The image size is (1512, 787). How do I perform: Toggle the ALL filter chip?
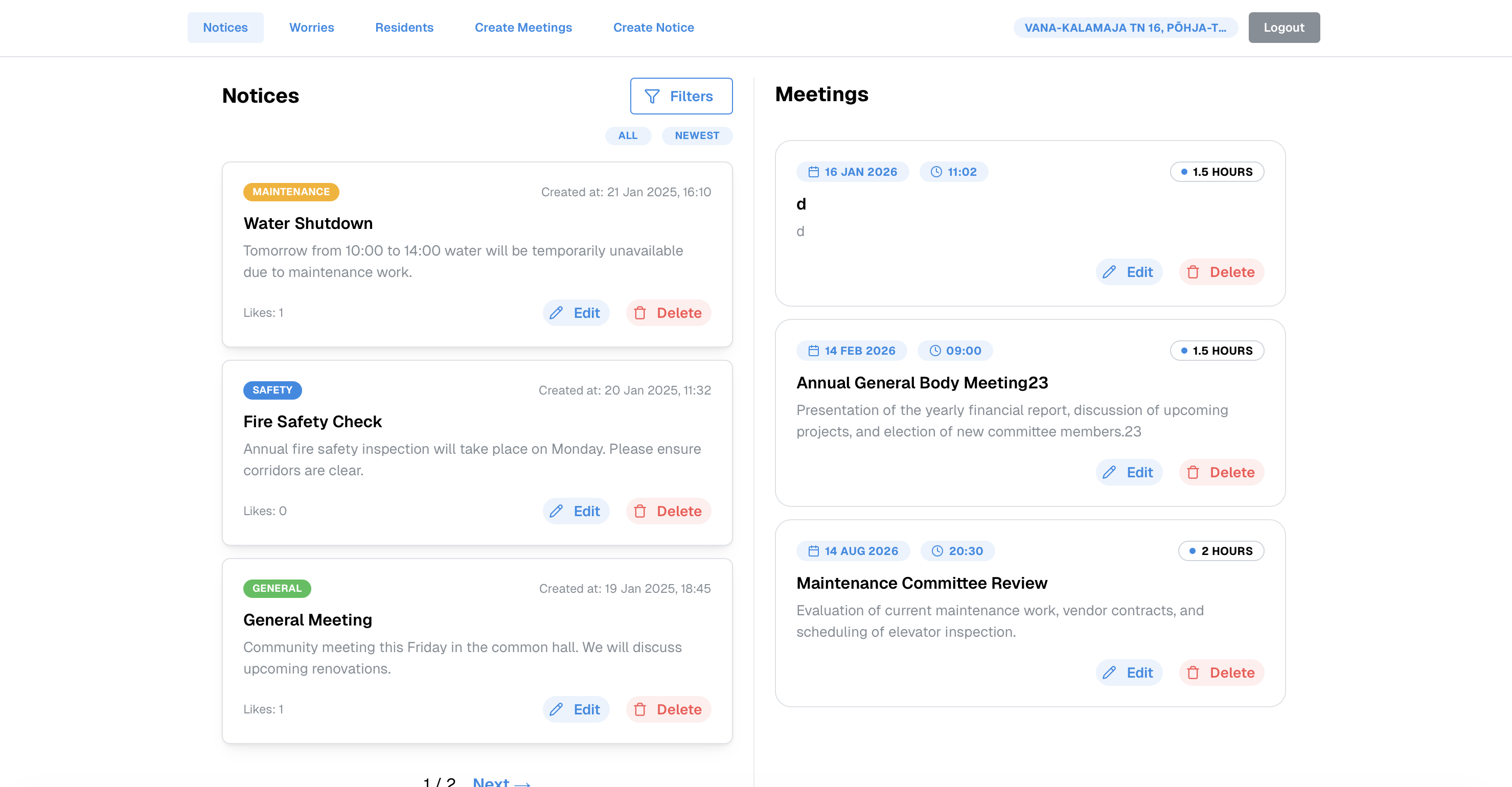click(x=628, y=135)
